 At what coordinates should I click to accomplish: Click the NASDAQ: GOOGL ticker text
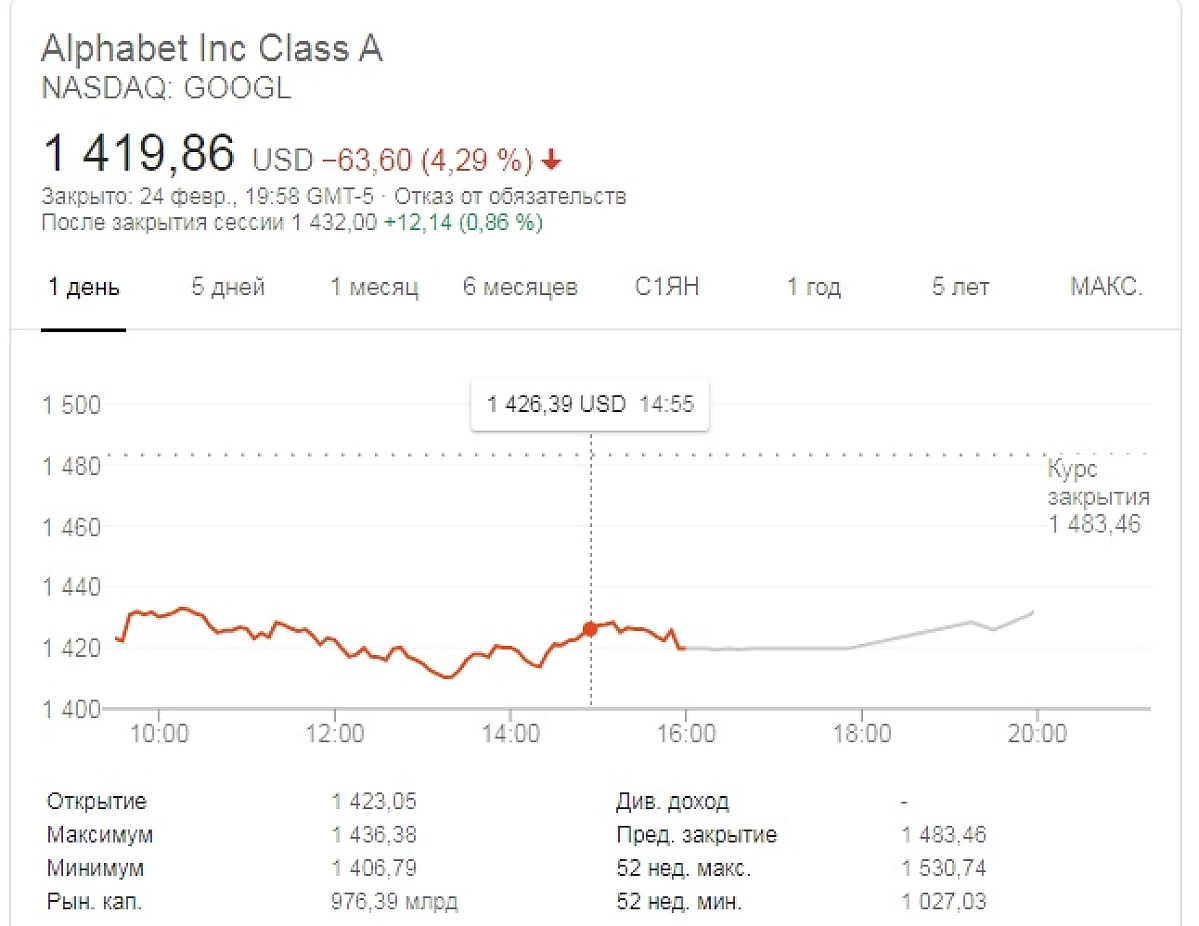click(x=166, y=88)
